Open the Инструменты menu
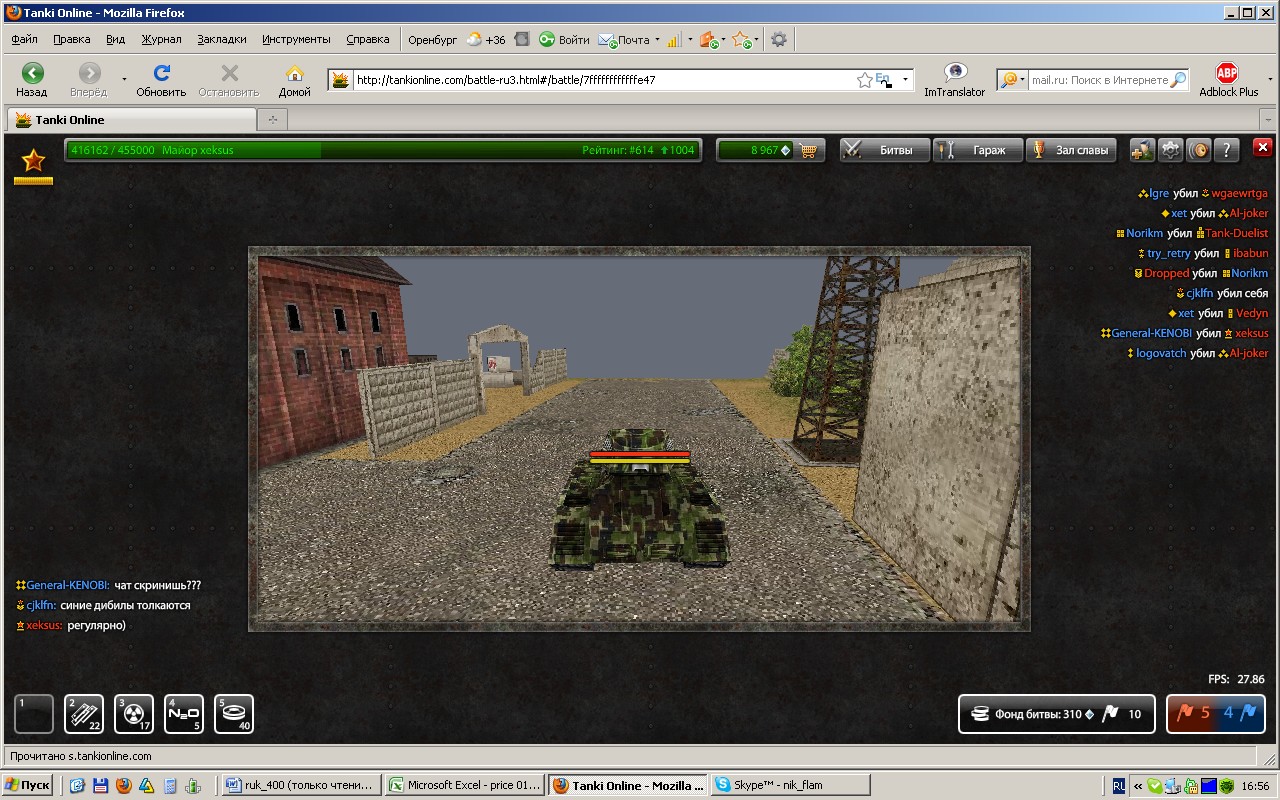Image resolution: width=1280 pixels, height=800 pixels. click(x=296, y=40)
